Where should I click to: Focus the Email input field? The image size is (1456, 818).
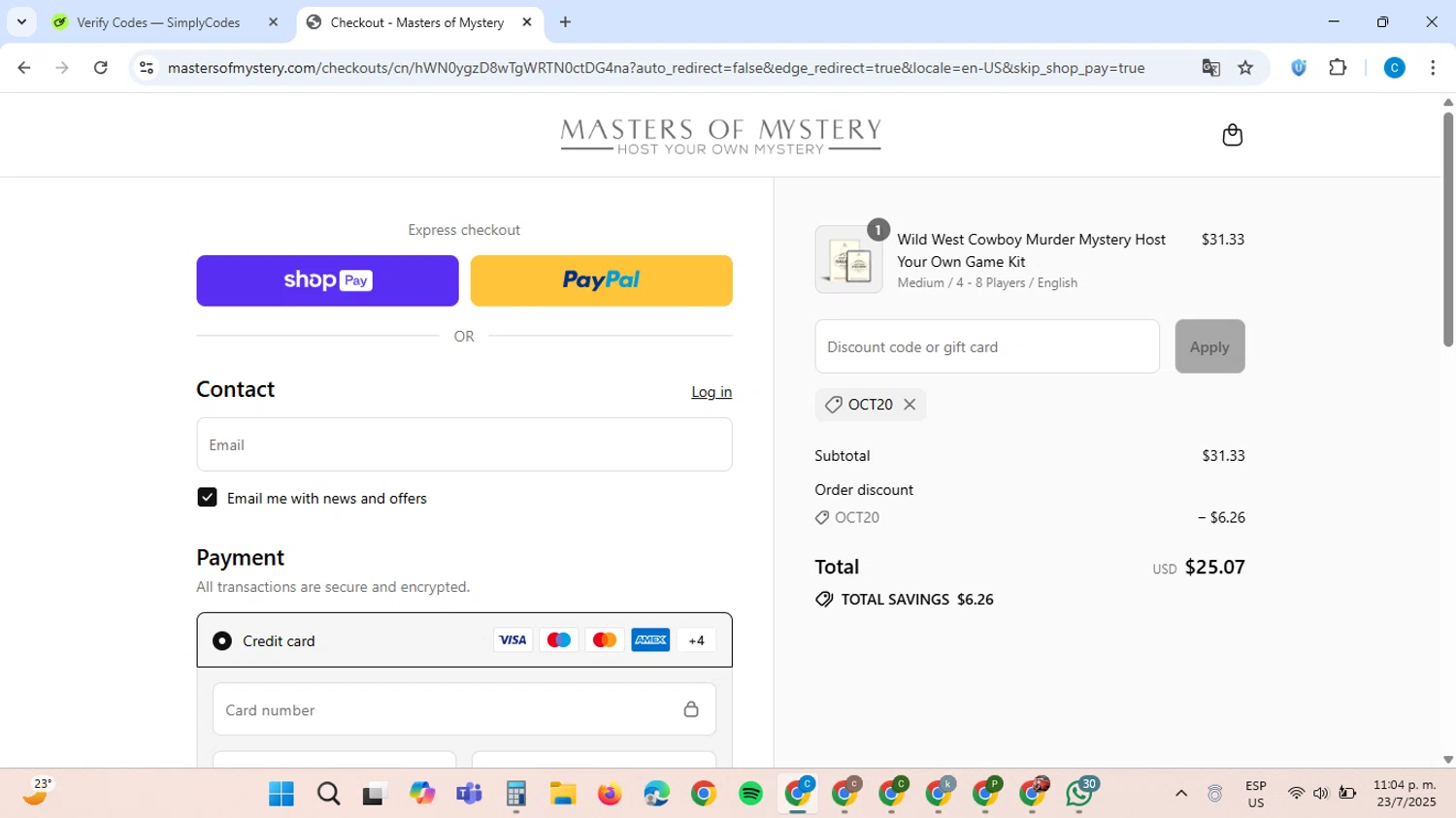pyautogui.click(x=464, y=444)
